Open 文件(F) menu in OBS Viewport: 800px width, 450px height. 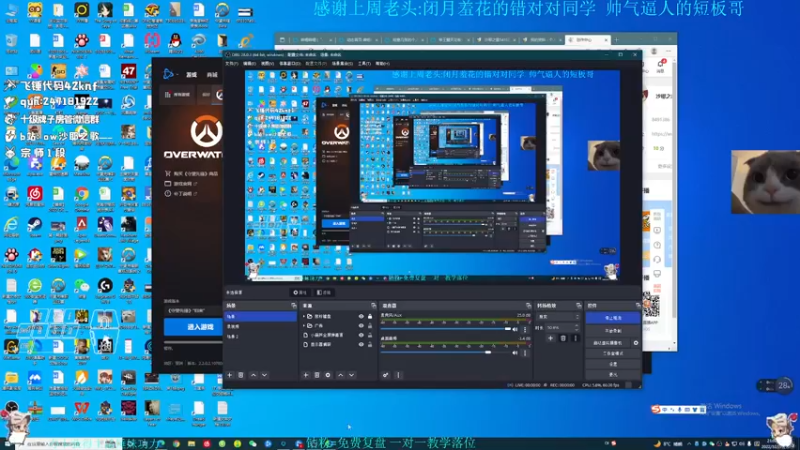[x=232, y=64]
